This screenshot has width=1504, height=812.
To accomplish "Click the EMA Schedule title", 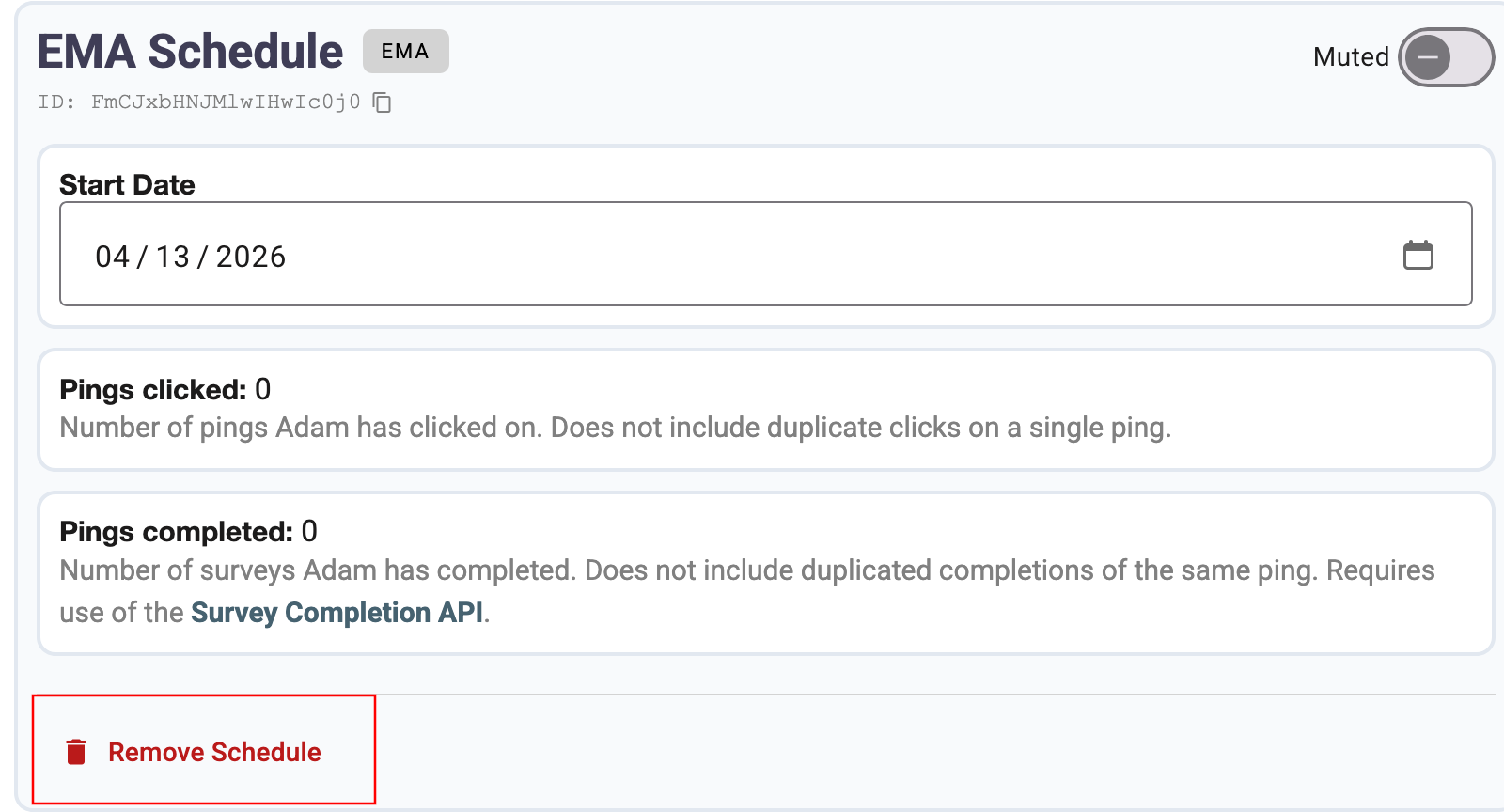I will (x=191, y=51).
